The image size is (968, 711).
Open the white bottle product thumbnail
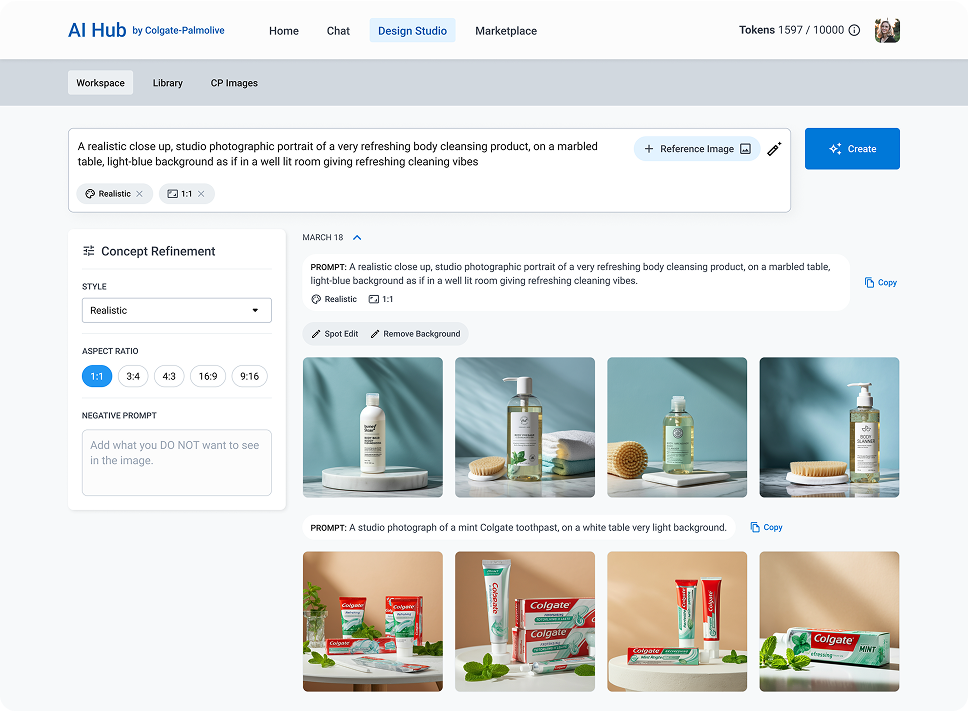372,427
